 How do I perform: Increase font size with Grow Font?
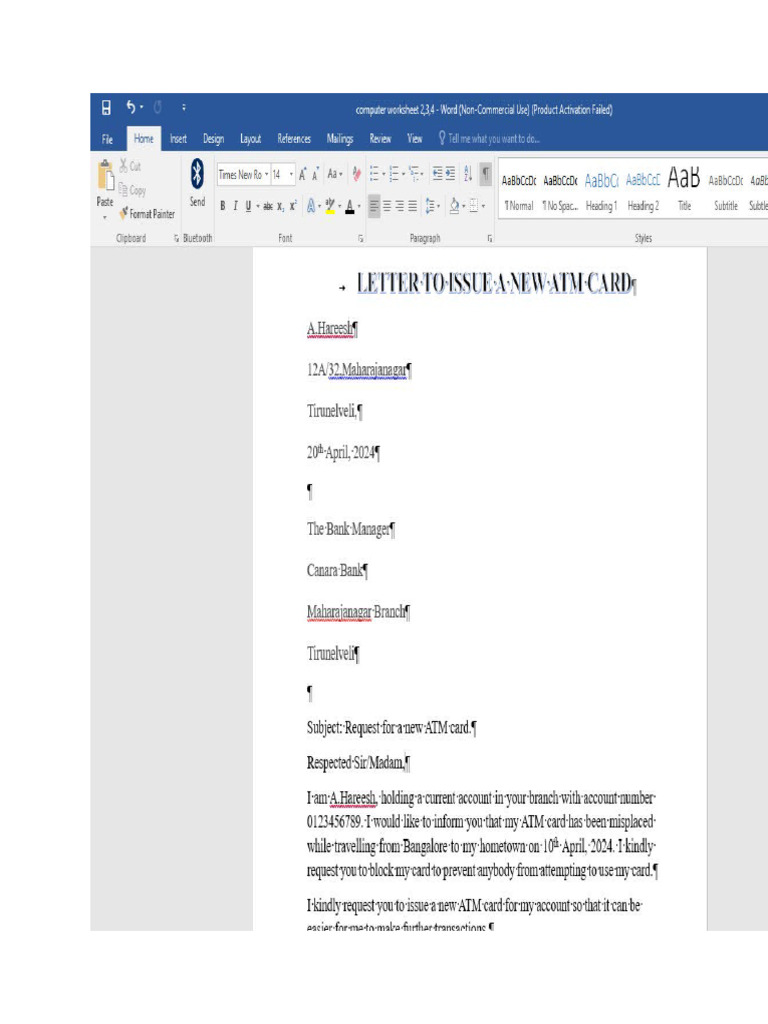[302, 174]
